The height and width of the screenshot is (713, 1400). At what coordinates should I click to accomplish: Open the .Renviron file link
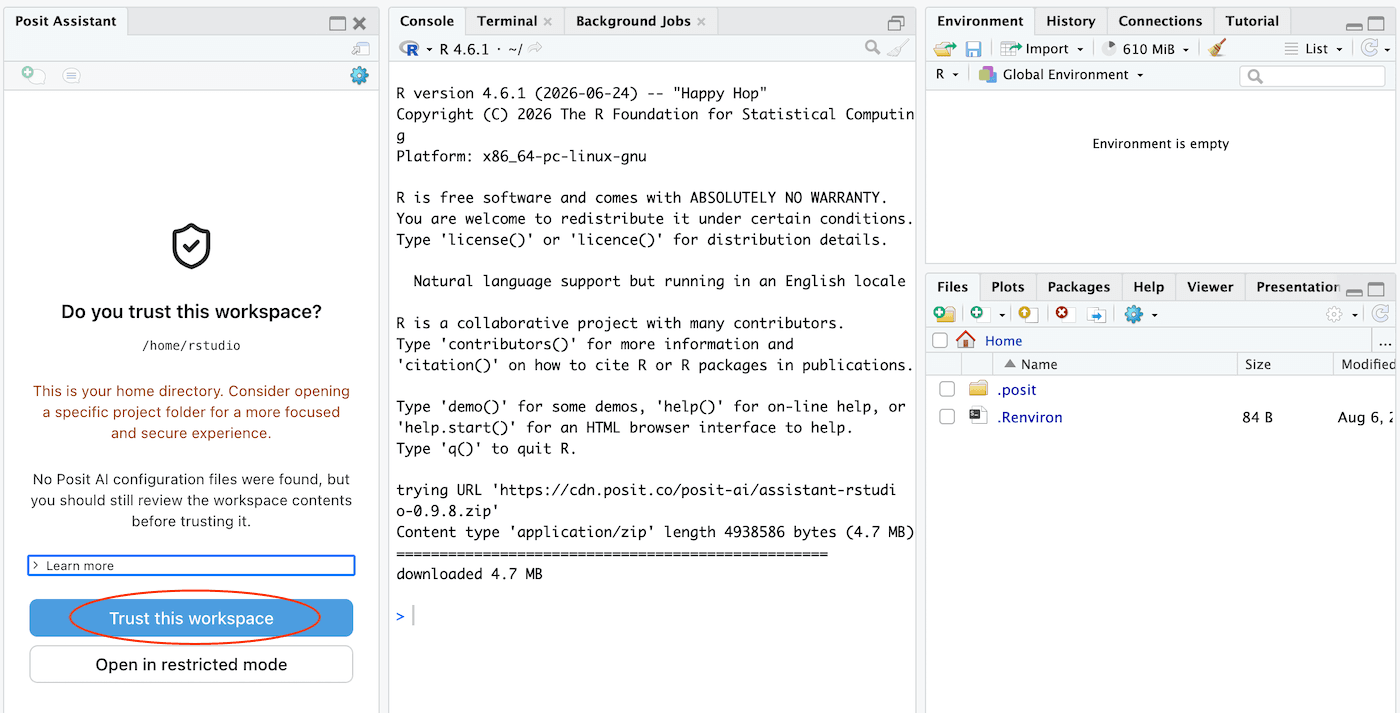(1030, 417)
